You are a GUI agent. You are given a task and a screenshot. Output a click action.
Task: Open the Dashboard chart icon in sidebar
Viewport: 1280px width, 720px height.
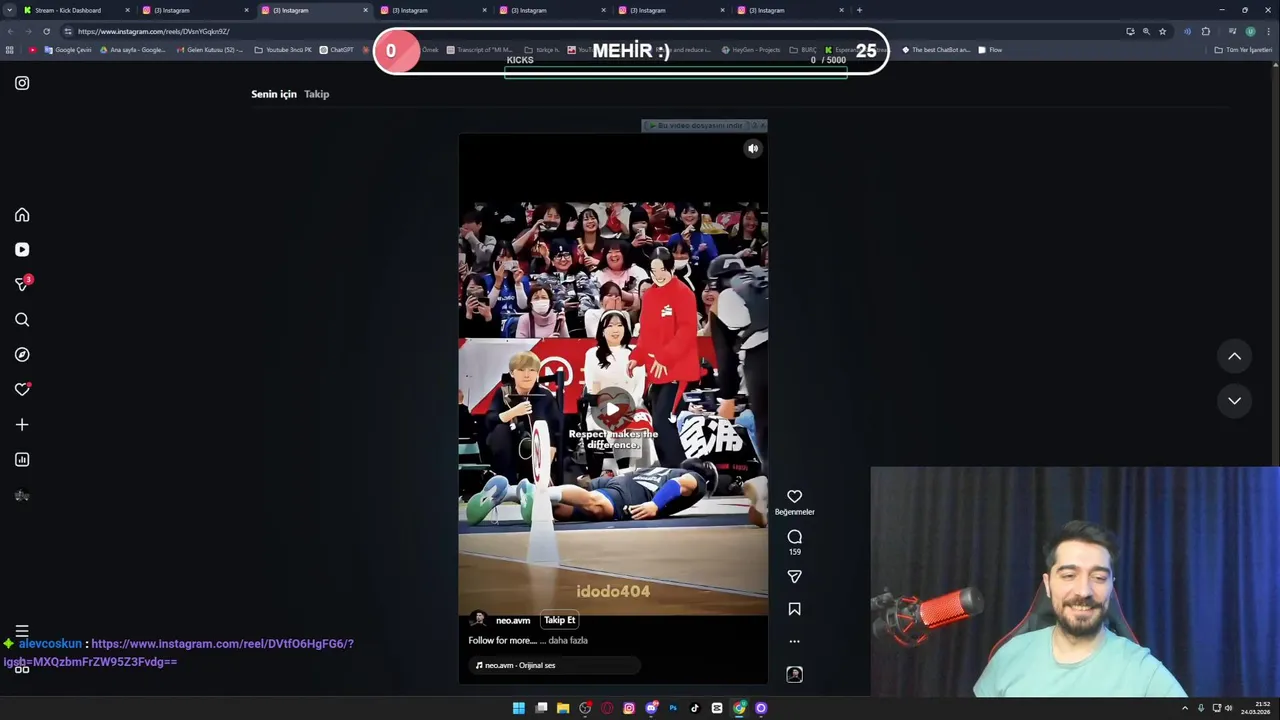tap(22, 460)
